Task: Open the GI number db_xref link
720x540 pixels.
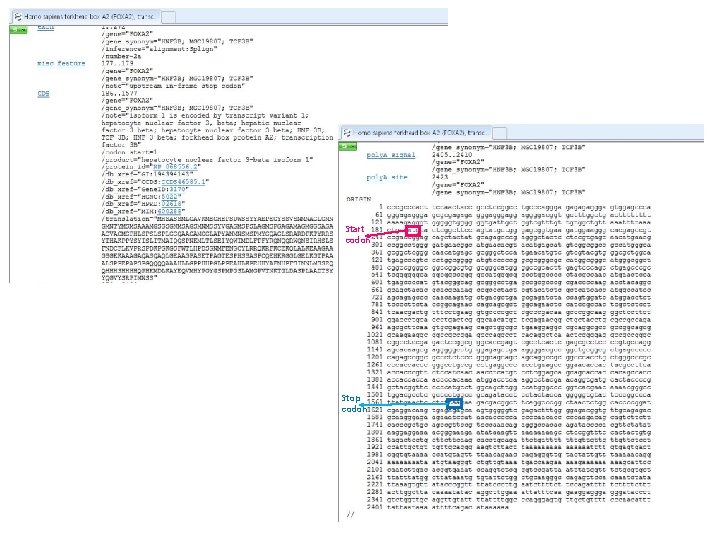Action: [147, 174]
